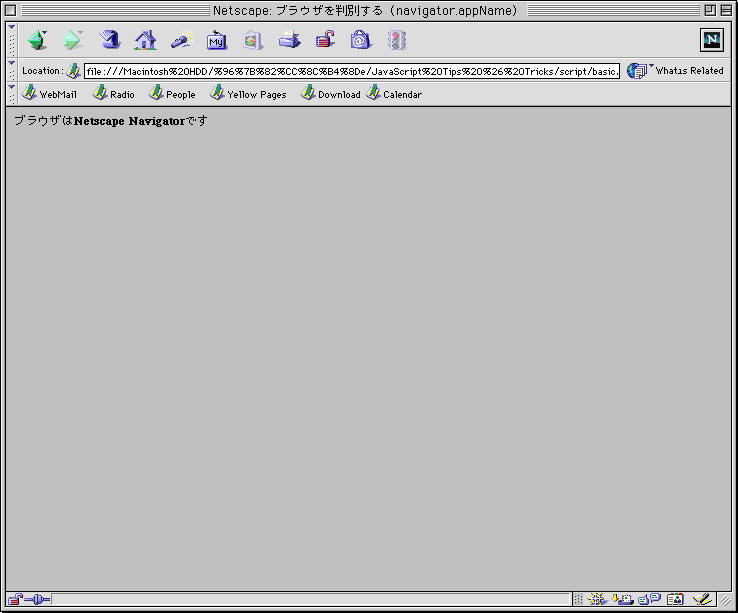Open the Inbox mailbox component icon
Screen dimensions: 738x613
tap(622, 599)
